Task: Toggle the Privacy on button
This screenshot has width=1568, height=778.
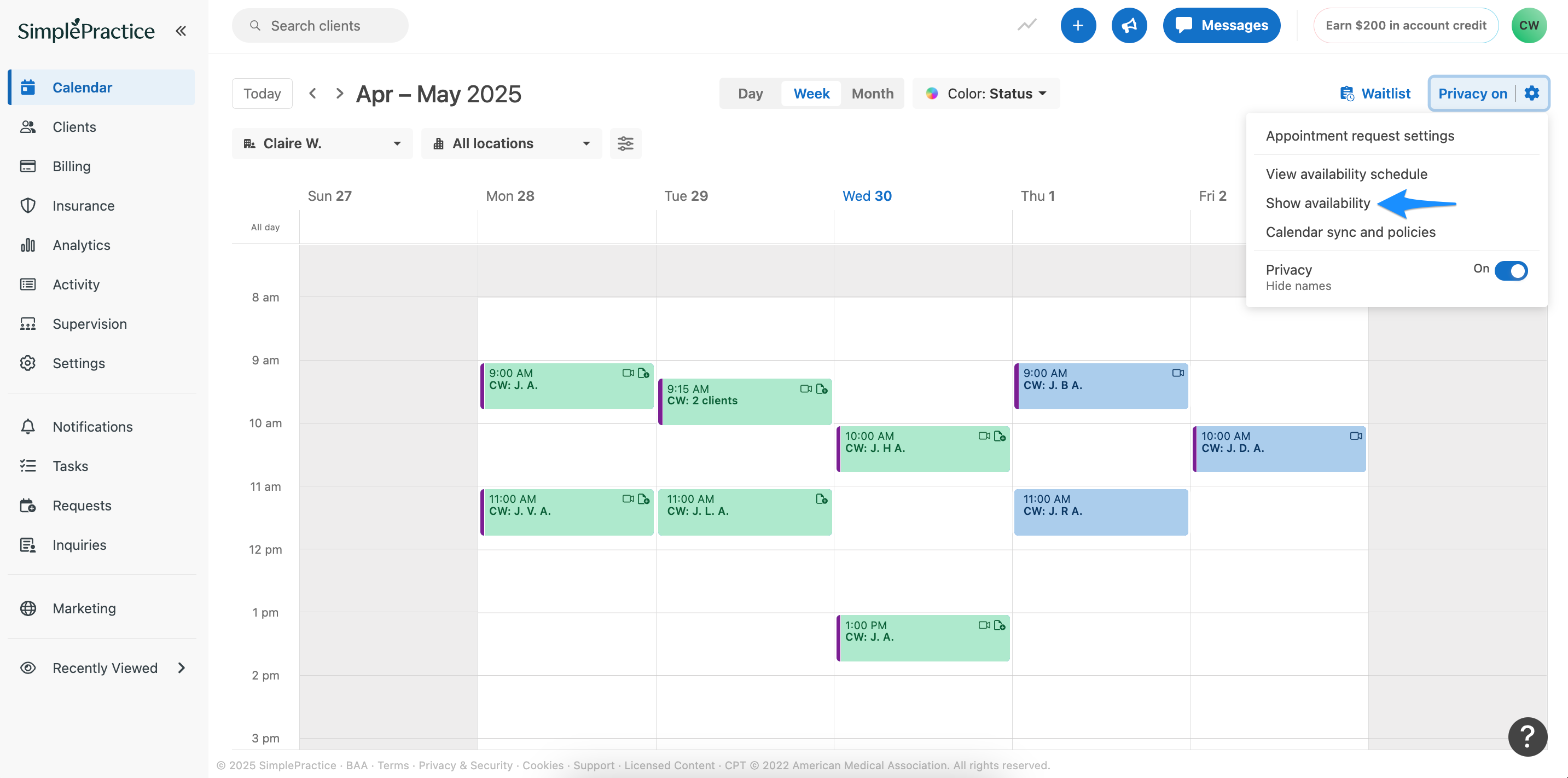Action: (x=1472, y=93)
